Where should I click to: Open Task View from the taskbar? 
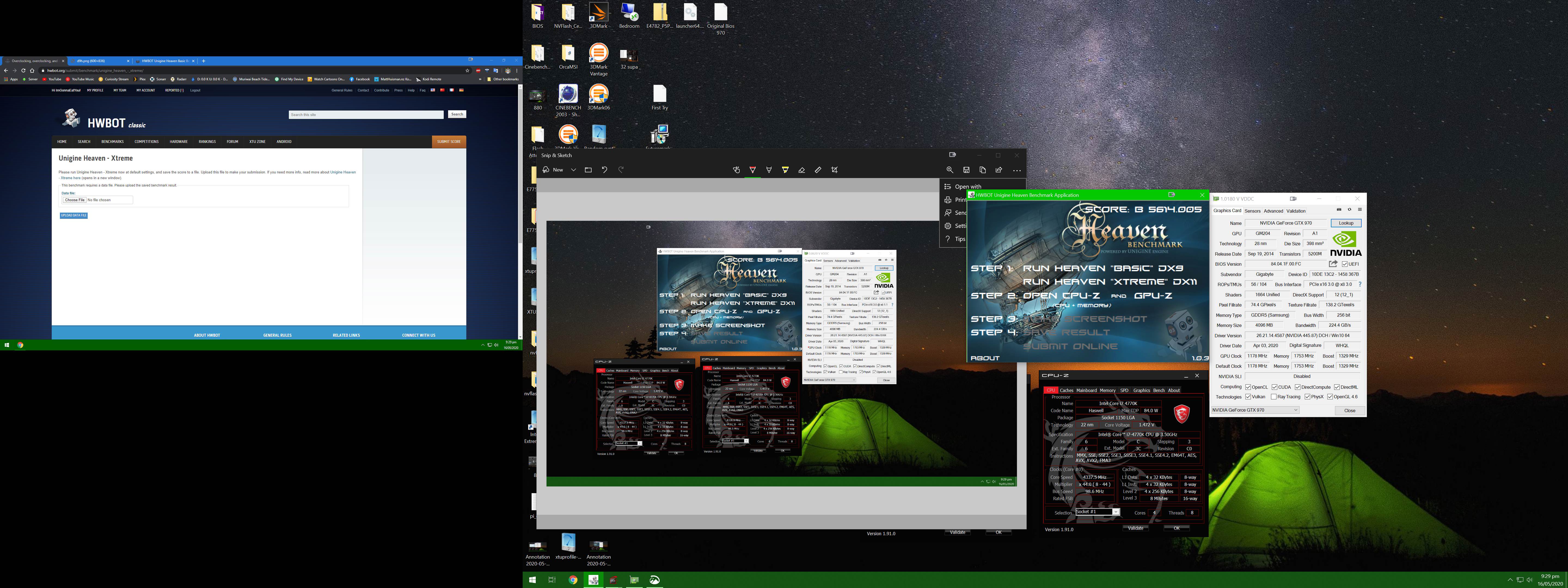552,580
